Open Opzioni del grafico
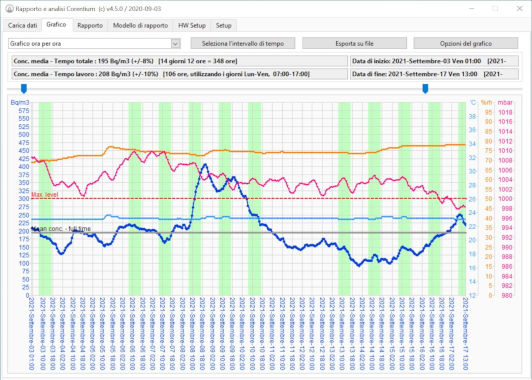The height and width of the screenshot is (380, 532). [466, 43]
